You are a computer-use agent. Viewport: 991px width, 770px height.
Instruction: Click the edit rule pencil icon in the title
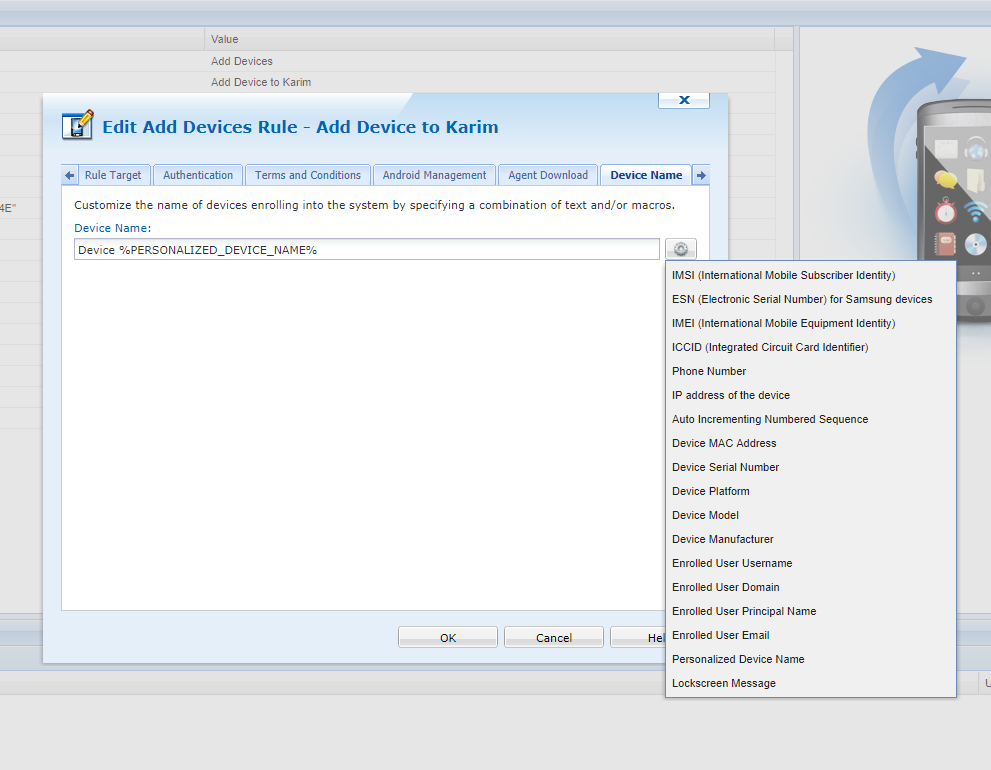click(78, 126)
